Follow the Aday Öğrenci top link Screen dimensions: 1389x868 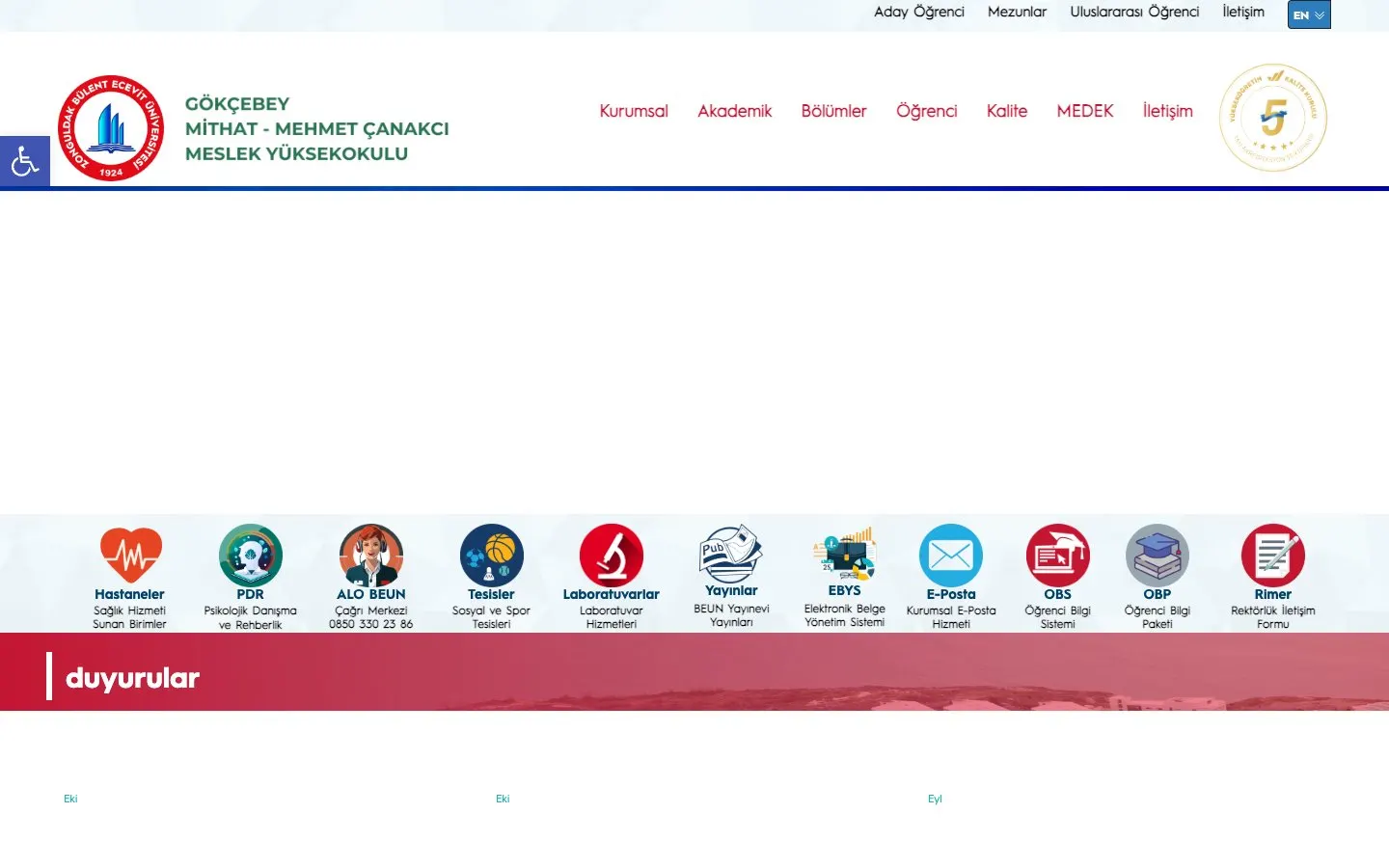919,12
